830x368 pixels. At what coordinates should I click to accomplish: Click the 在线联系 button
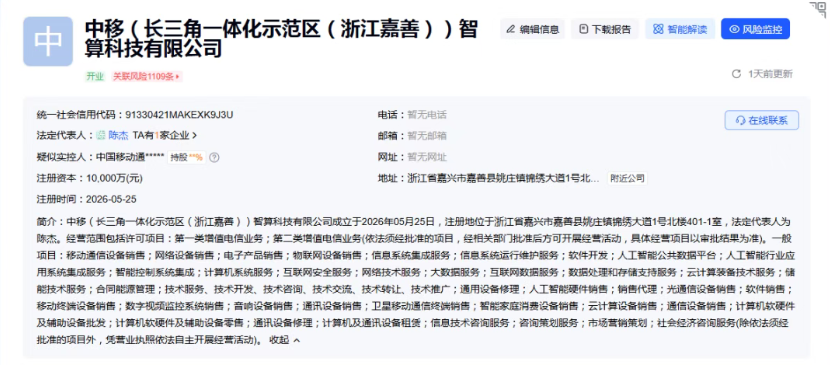tap(762, 120)
